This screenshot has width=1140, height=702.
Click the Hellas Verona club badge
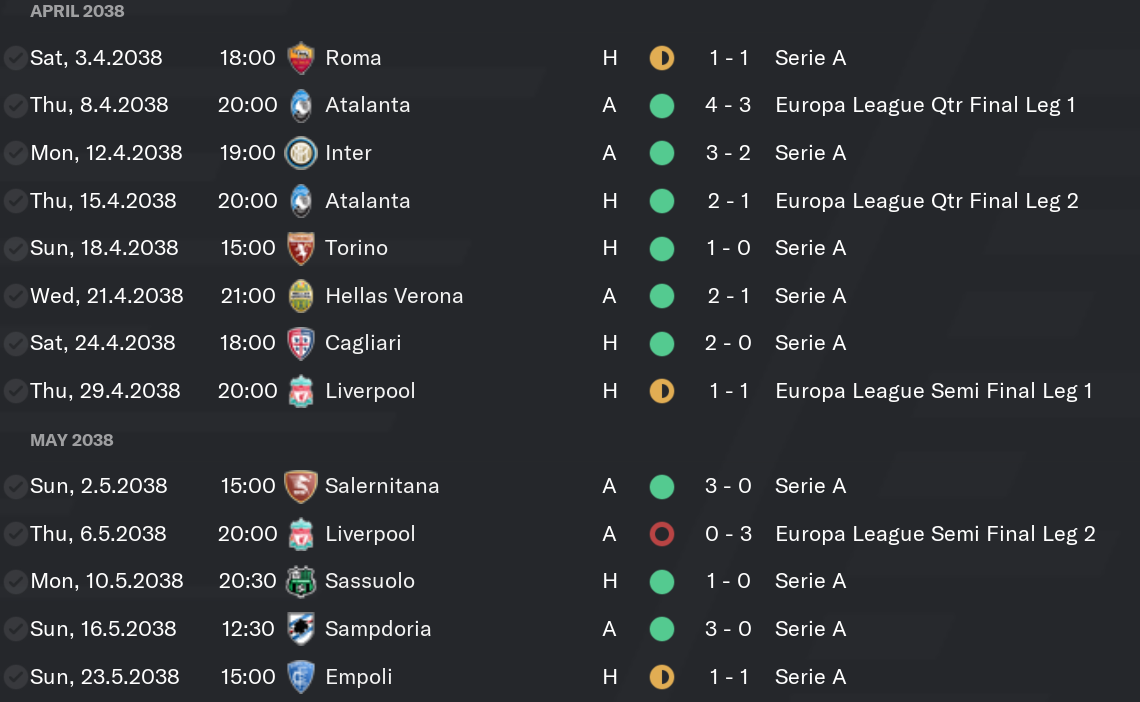click(x=301, y=296)
